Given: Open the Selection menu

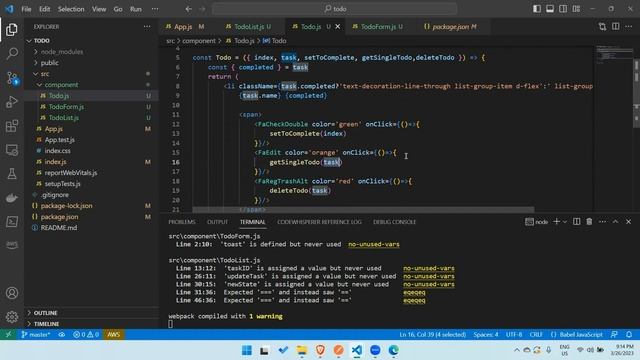Looking at the screenshot, I should click(71, 9).
